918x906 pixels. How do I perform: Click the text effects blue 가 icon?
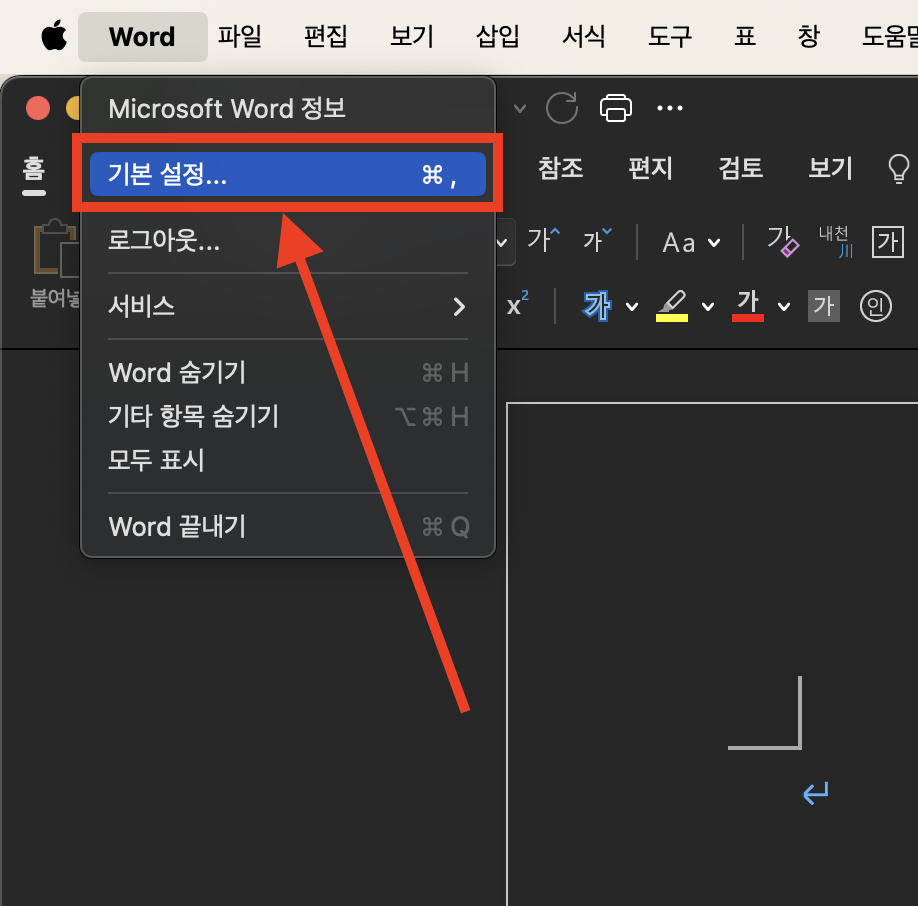point(597,306)
